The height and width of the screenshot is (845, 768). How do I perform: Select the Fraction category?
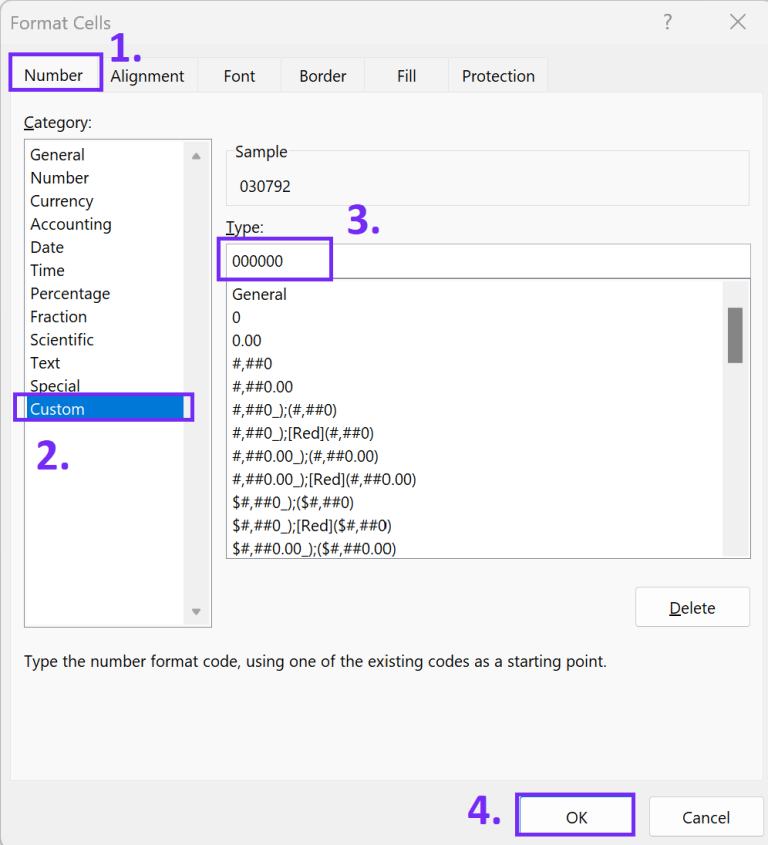(58, 316)
